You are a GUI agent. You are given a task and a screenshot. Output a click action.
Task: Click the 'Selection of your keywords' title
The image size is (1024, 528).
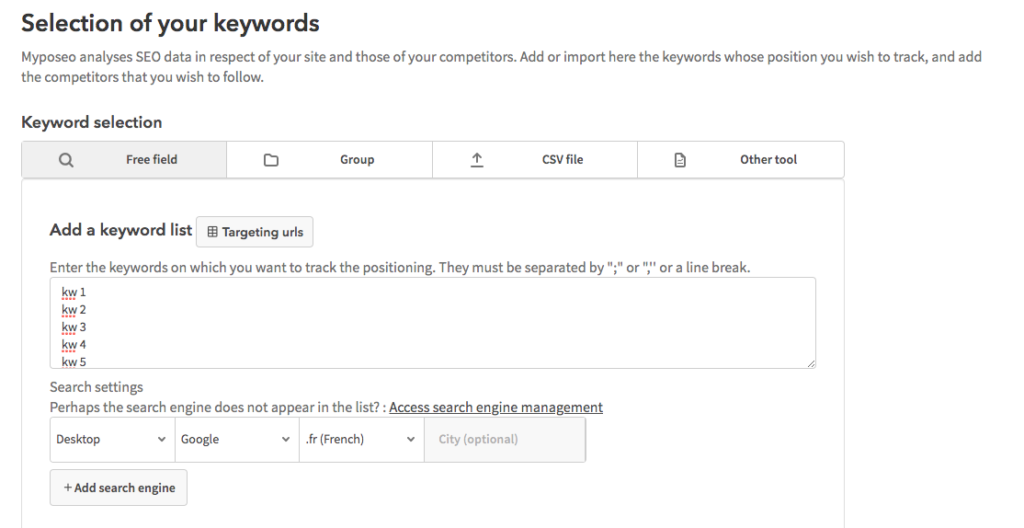(170, 24)
